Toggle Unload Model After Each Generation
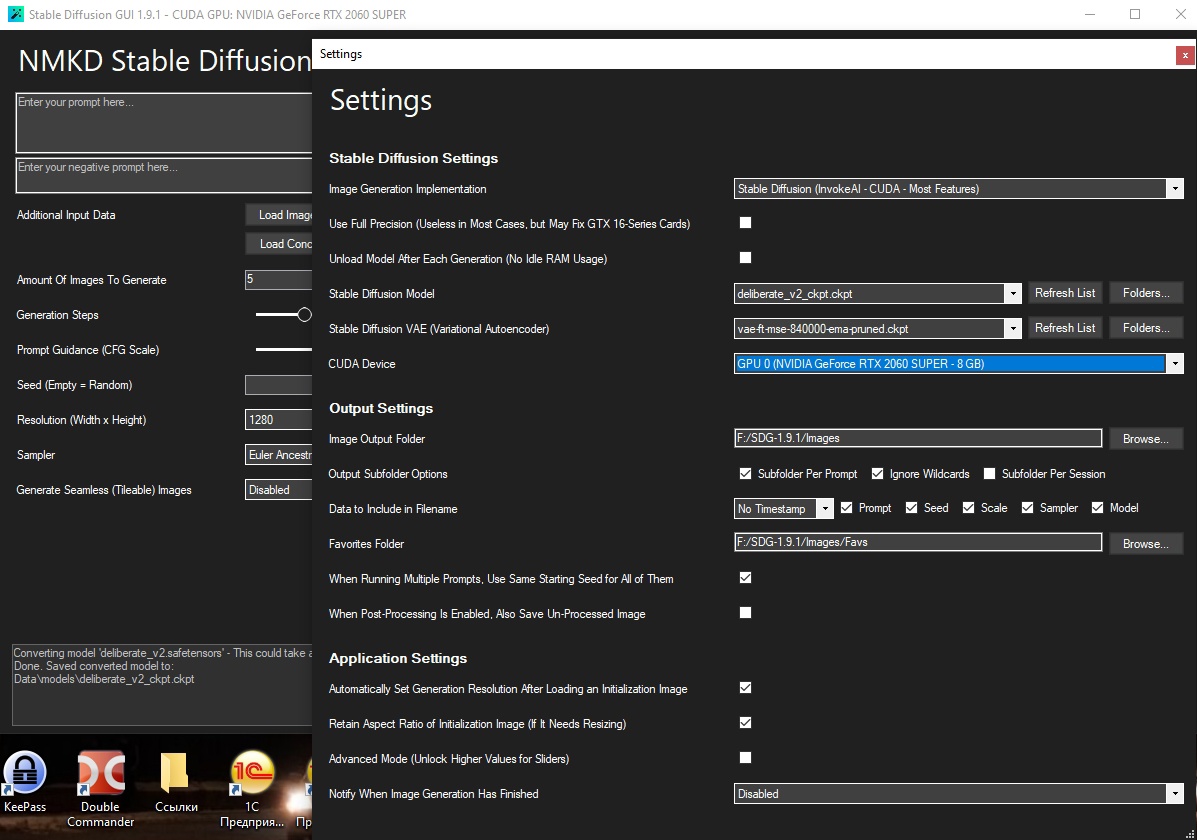 coord(745,258)
